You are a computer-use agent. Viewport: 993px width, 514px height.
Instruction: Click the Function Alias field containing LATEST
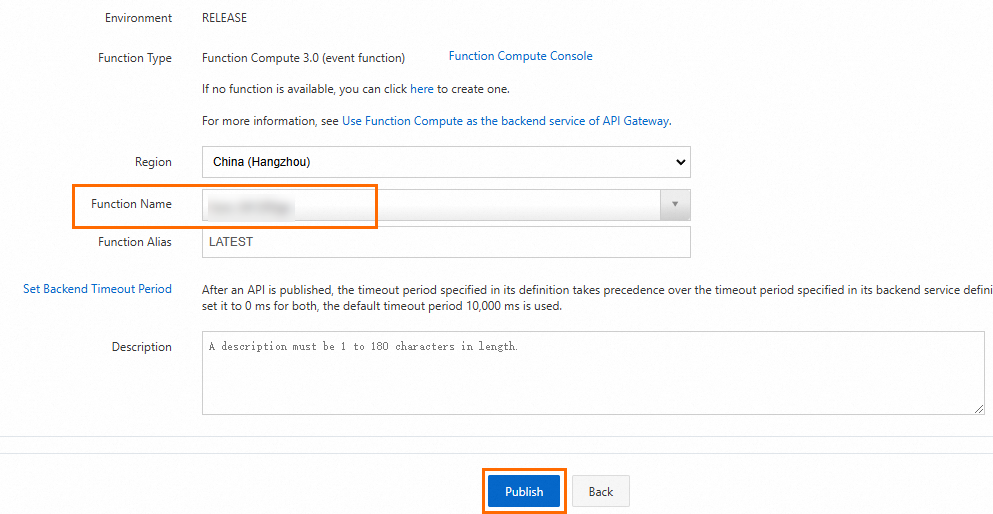pos(445,242)
